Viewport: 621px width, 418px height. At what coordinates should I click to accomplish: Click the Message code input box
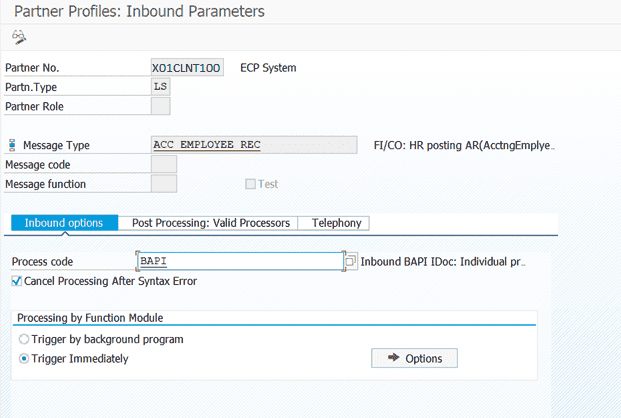163,164
